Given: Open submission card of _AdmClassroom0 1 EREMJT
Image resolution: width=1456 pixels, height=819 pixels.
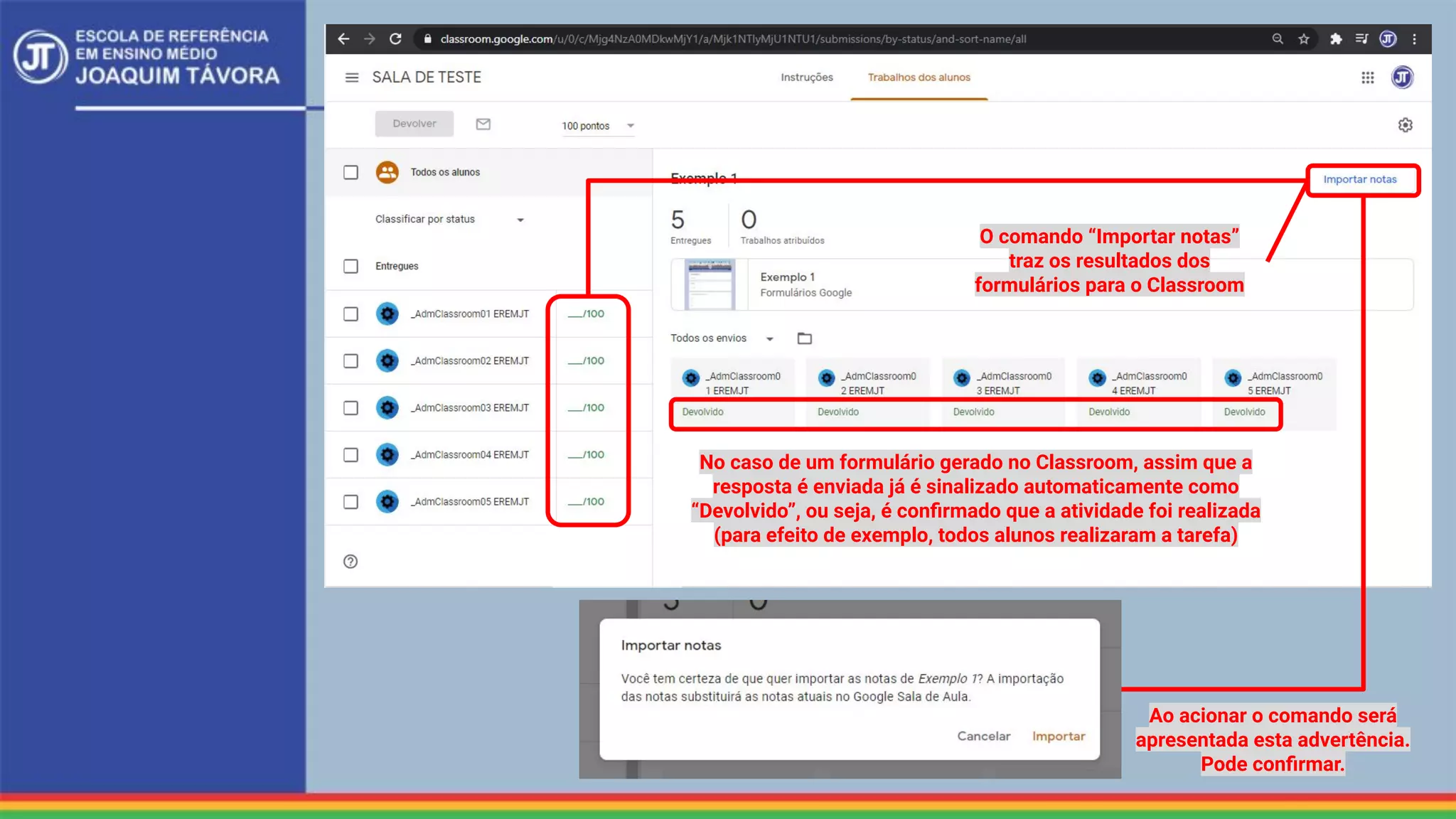Looking at the screenshot, I should click(x=733, y=395).
